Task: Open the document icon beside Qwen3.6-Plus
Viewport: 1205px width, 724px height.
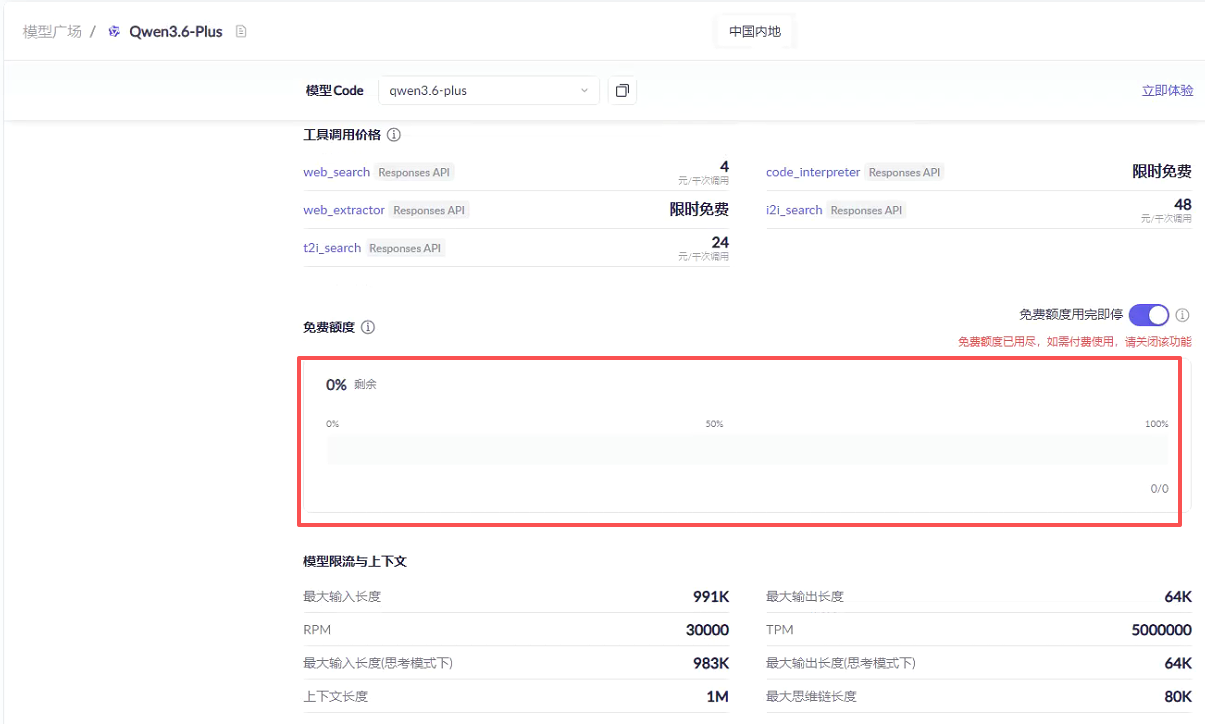Action: pyautogui.click(x=240, y=31)
